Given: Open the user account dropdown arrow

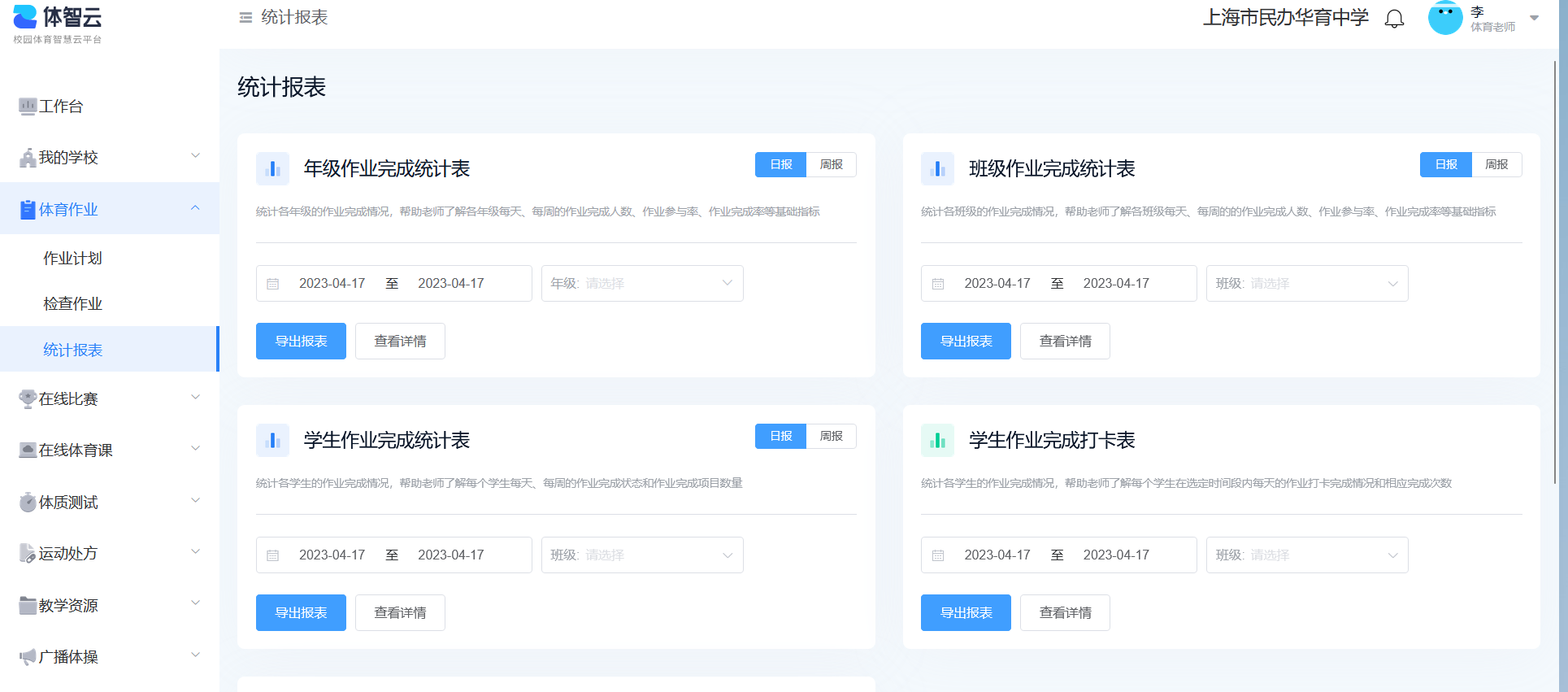Looking at the screenshot, I should [1534, 18].
